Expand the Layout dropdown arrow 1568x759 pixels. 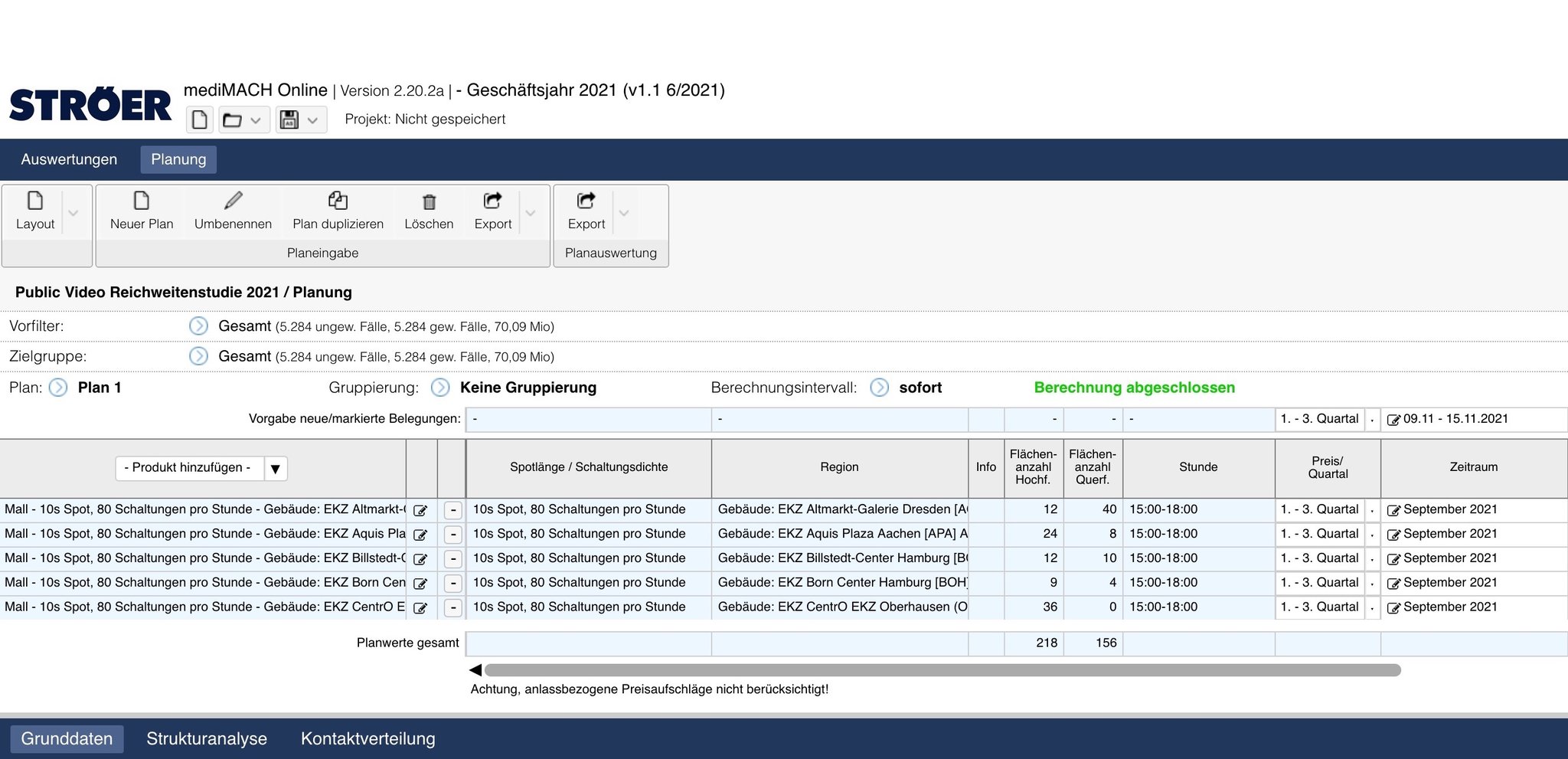click(x=73, y=213)
